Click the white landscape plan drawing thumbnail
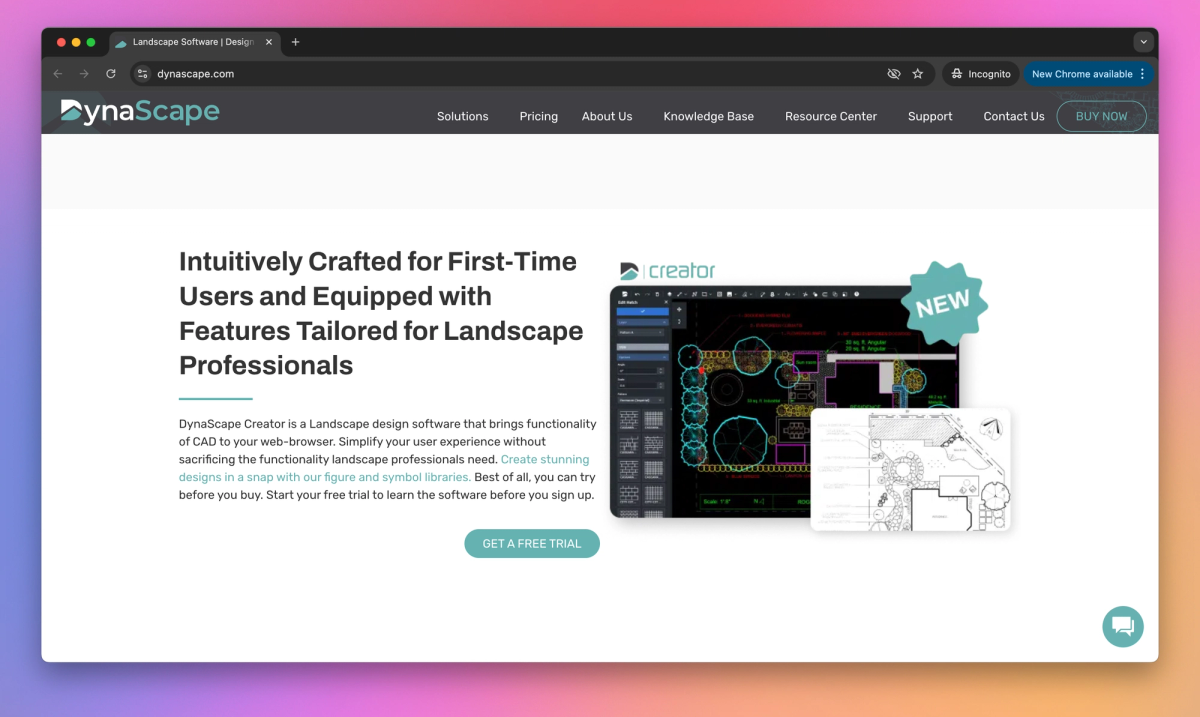 coord(910,469)
